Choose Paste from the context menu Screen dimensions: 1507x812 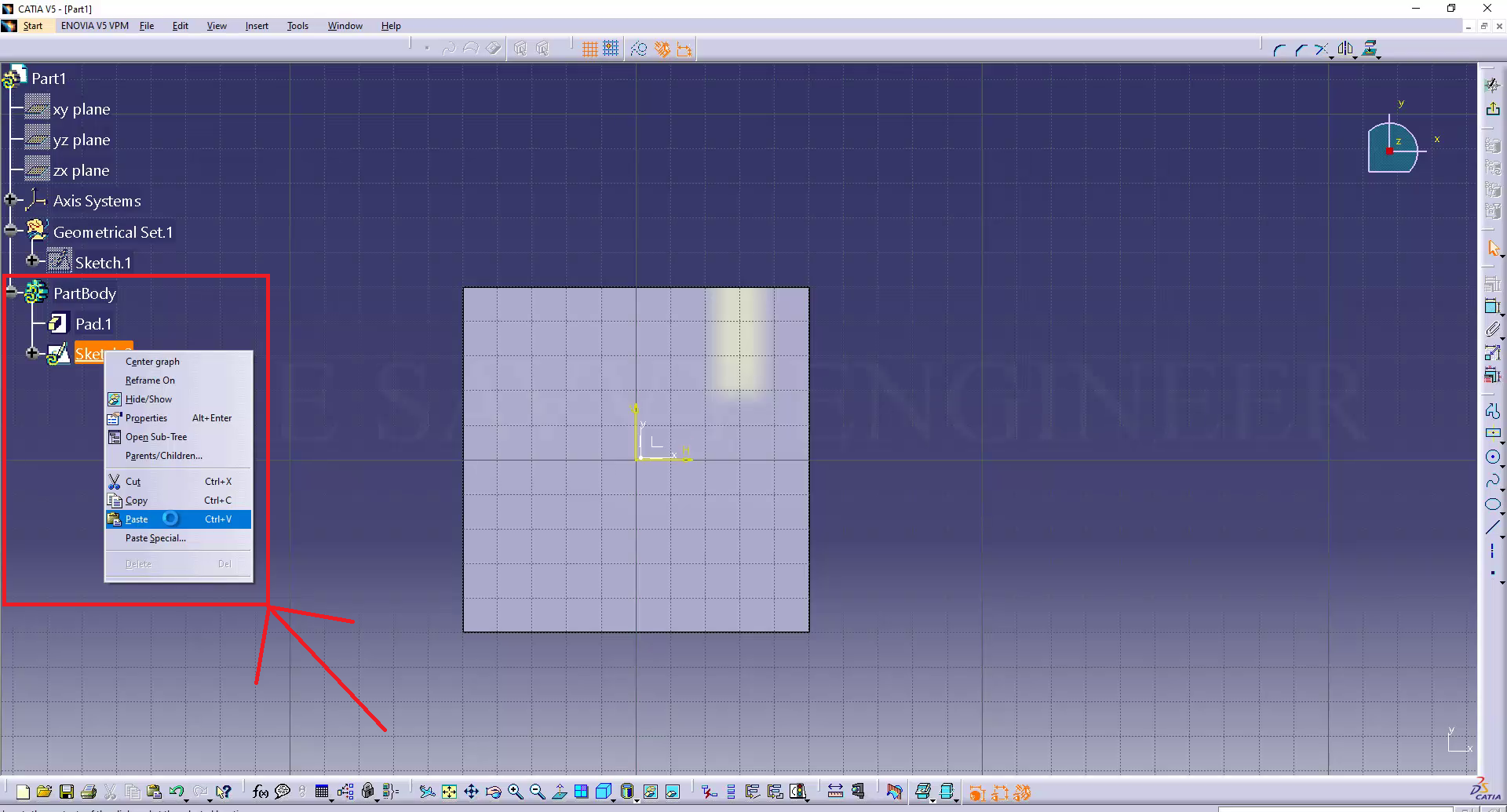tap(137, 519)
